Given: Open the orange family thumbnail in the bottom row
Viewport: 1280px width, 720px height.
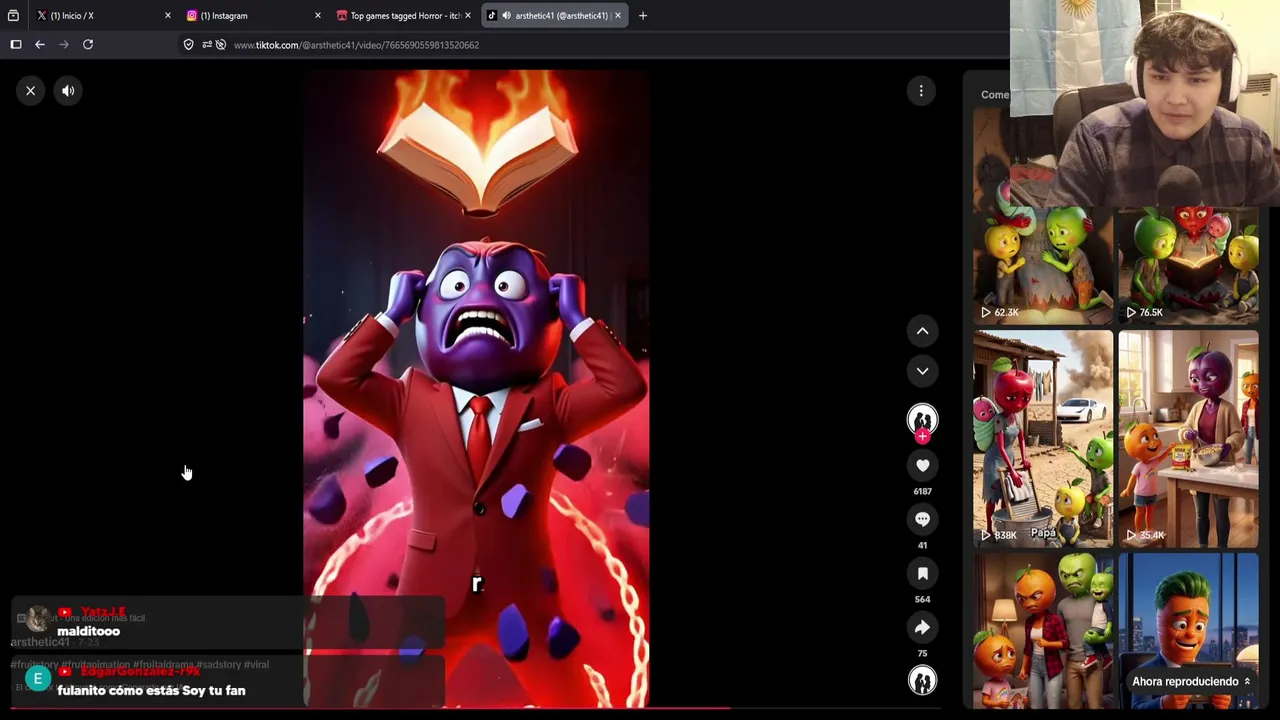Looking at the screenshot, I should [x=1043, y=631].
